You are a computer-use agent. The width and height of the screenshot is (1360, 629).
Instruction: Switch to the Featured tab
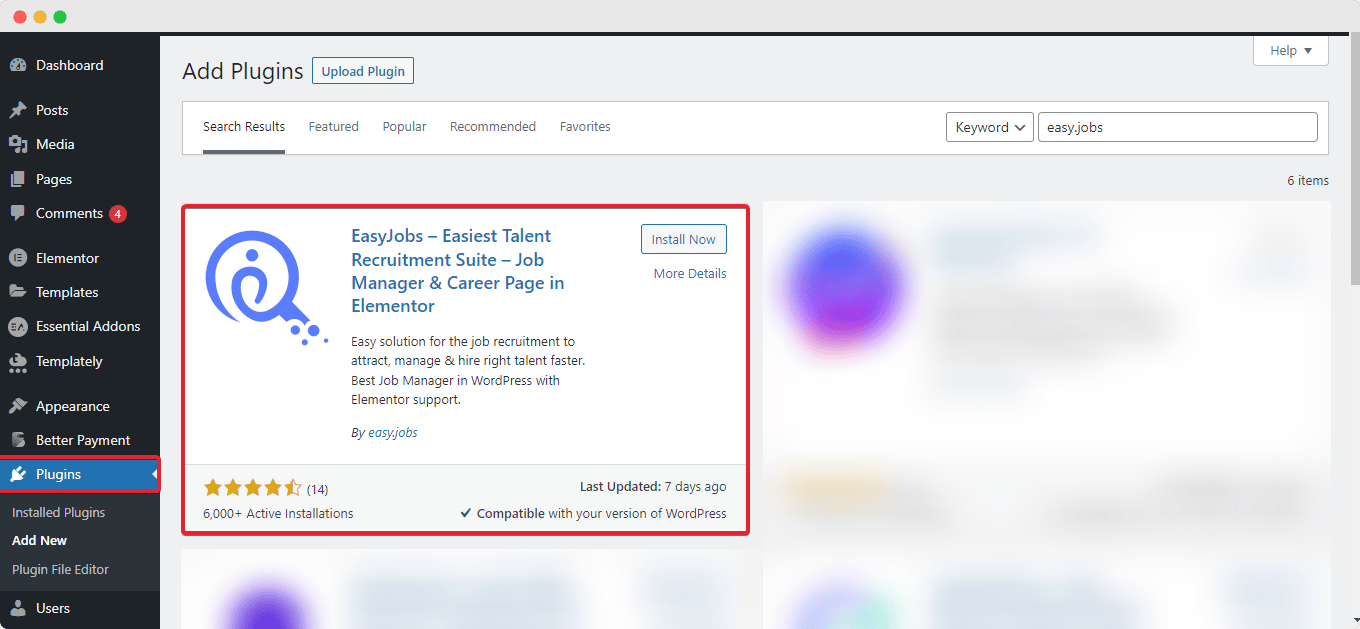click(x=333, y=127)
